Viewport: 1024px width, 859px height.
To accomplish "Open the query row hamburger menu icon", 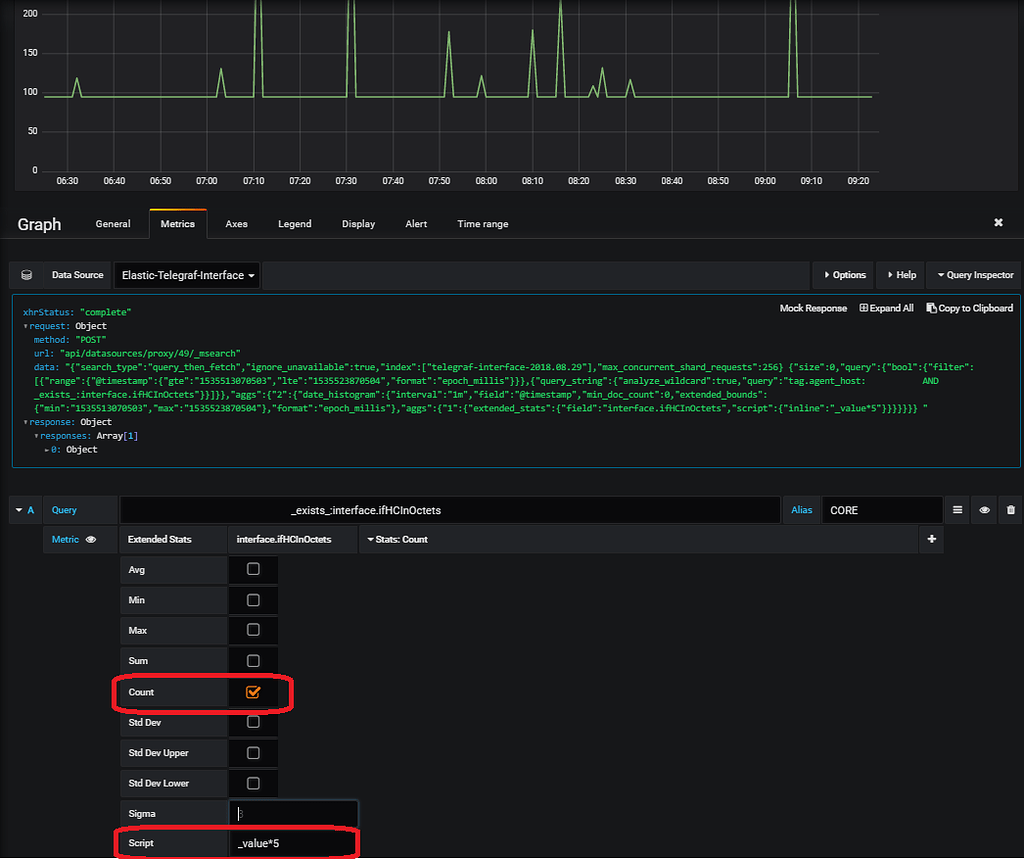I will [x=957, y=510].
